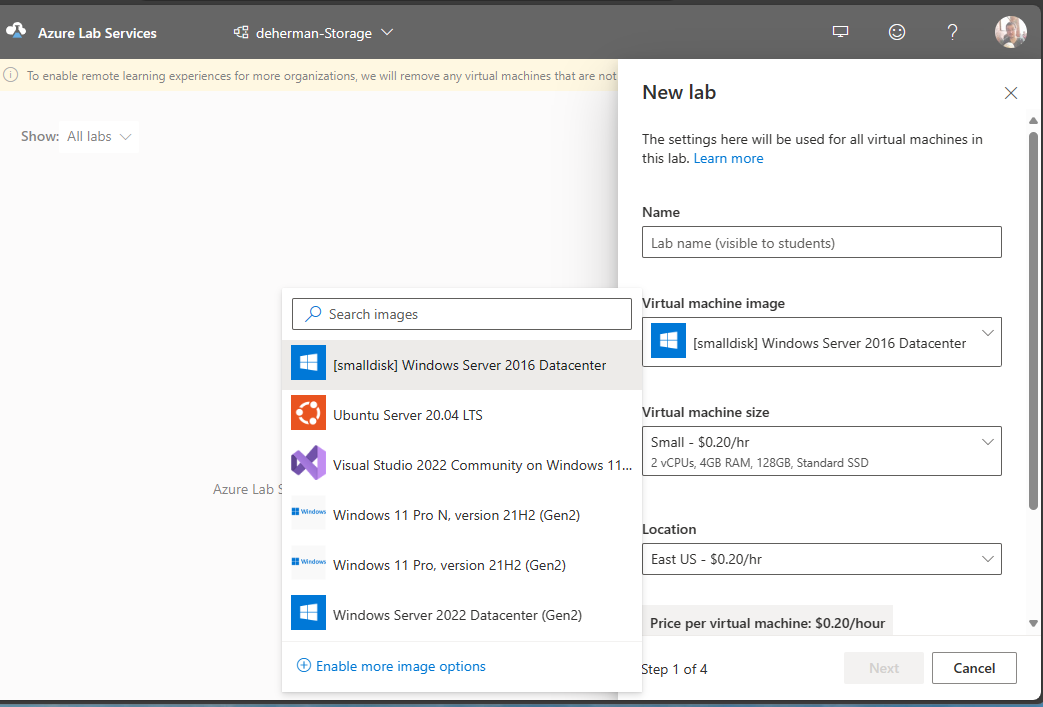Click the Windows icon for Server 2016 Datacenter in the list
The width and height of the screenshot is (1043, 707).
[309, 362]
